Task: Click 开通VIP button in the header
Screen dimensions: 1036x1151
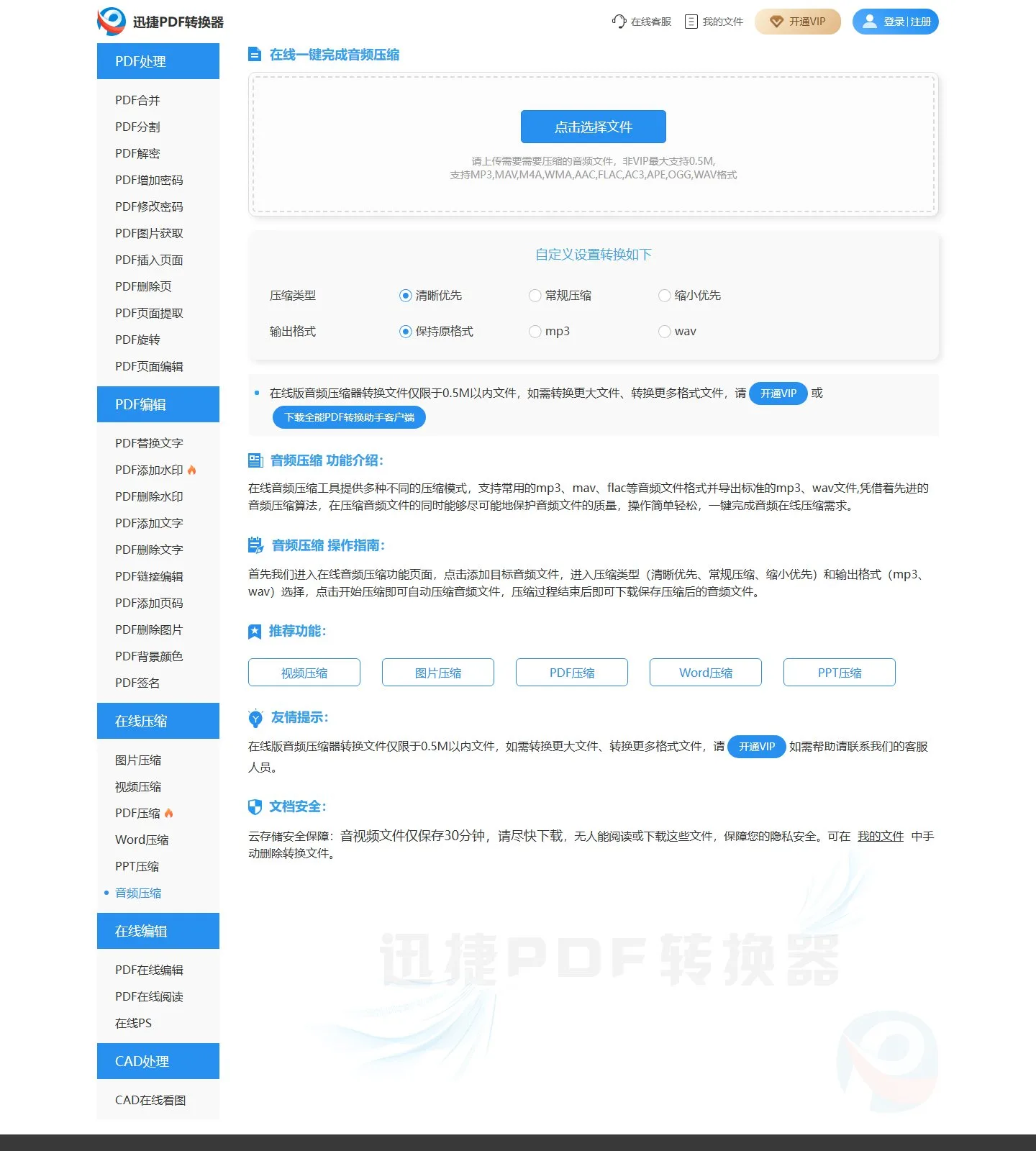Action: point(798,22)
